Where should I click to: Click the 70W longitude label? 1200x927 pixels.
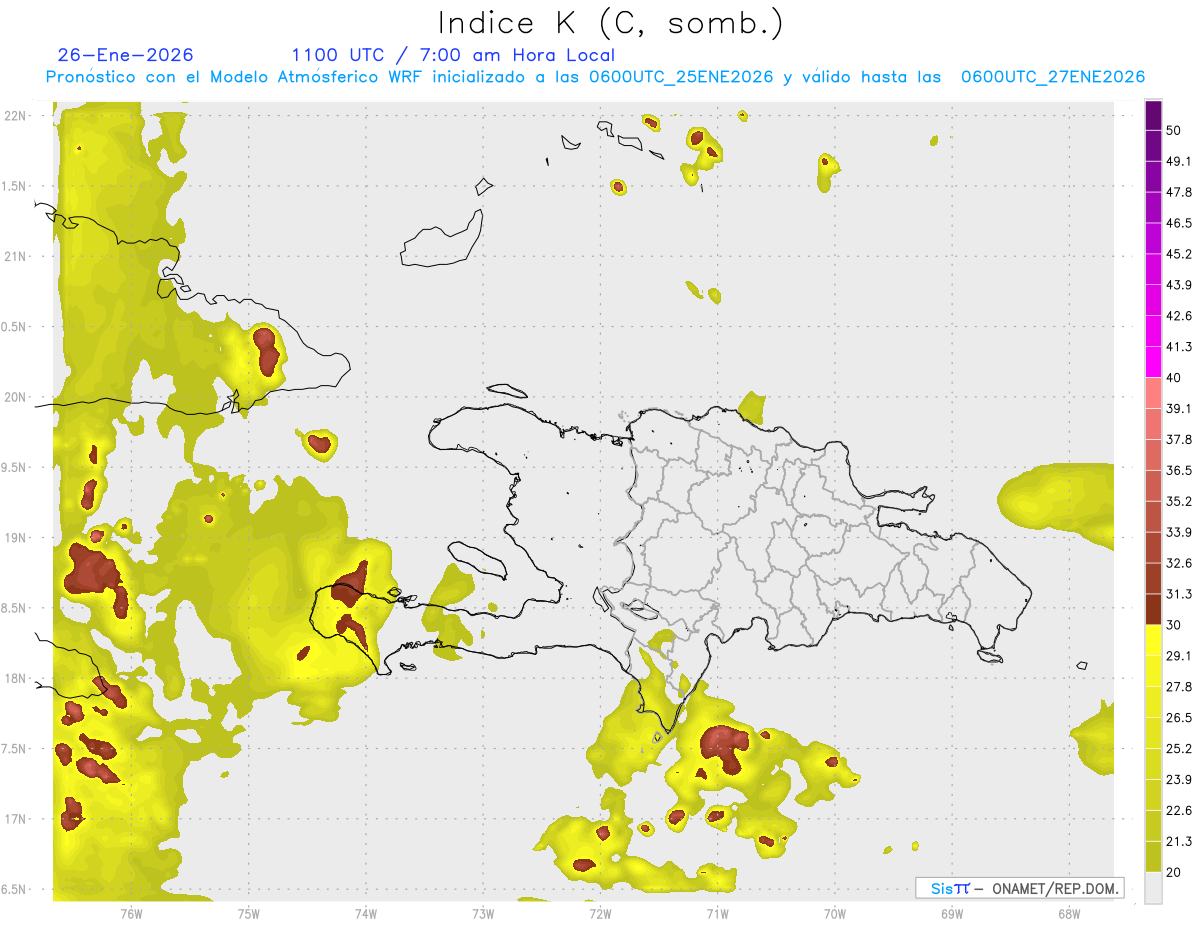[x=835, y=913]
